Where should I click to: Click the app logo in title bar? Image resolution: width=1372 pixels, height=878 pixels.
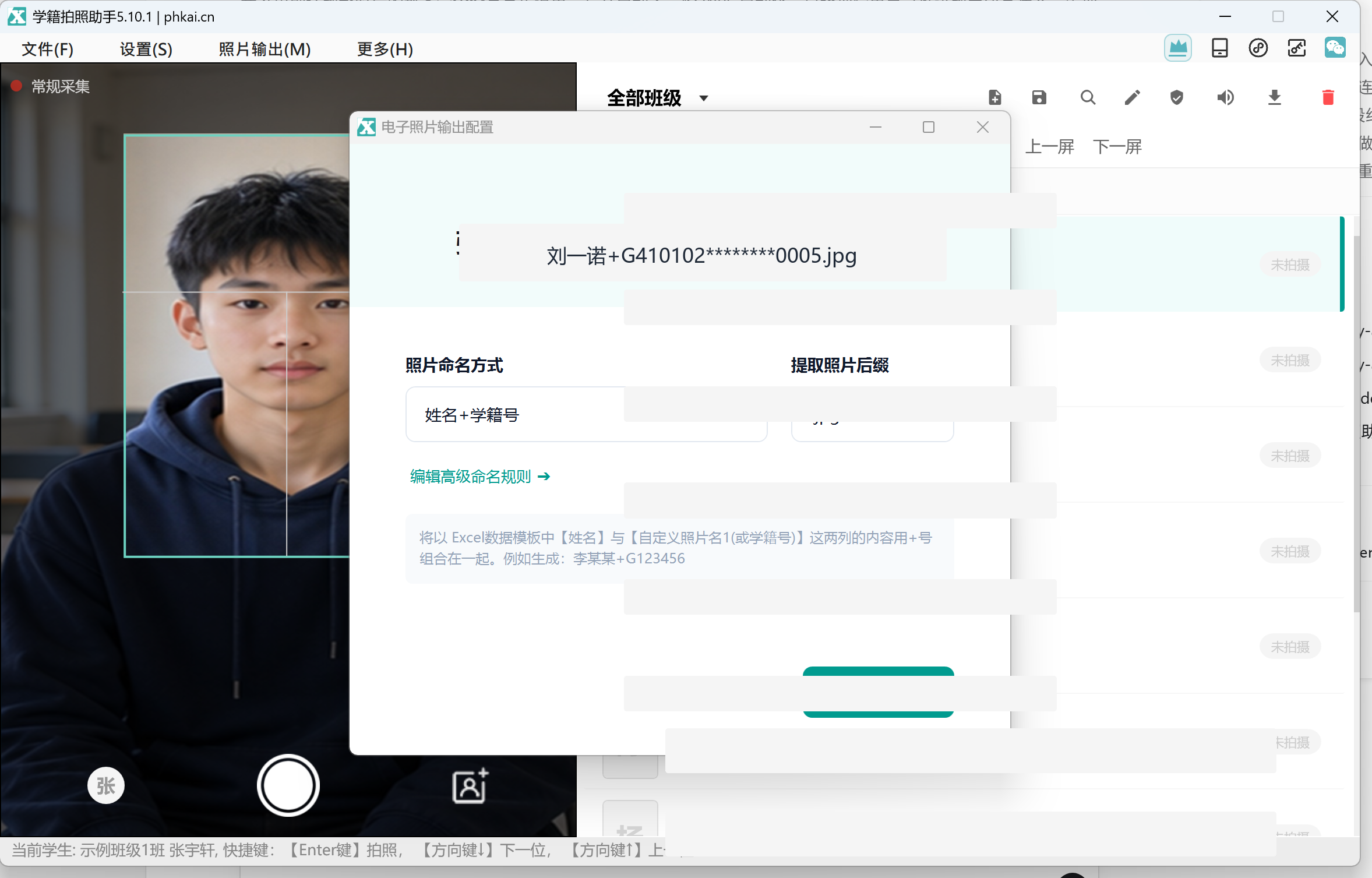[x=16, y=17]
